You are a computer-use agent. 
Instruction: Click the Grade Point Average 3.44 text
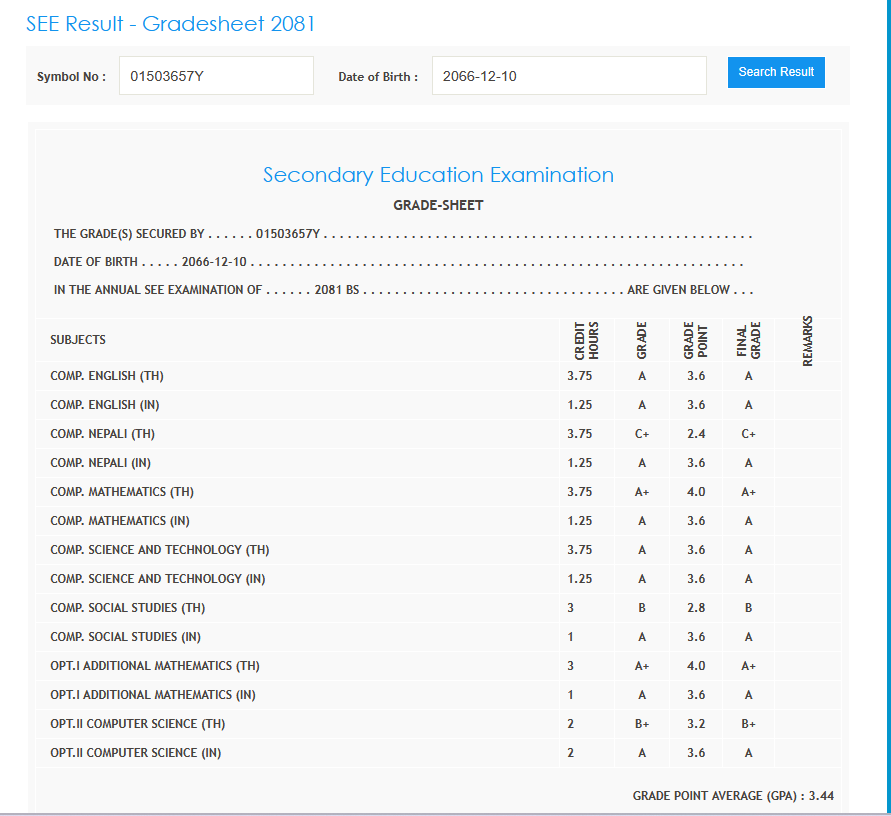coord(733,796)
